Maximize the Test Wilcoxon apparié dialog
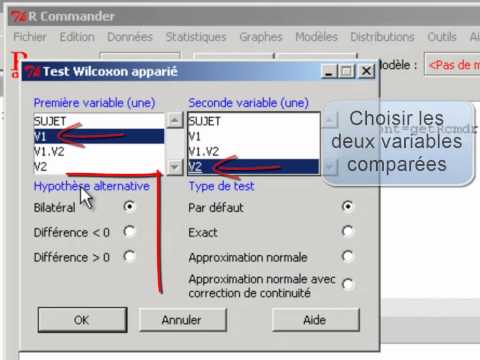Image resolution: width=480 pixels, height=360 pixels. pyautogui.click(x=347, y=71)
